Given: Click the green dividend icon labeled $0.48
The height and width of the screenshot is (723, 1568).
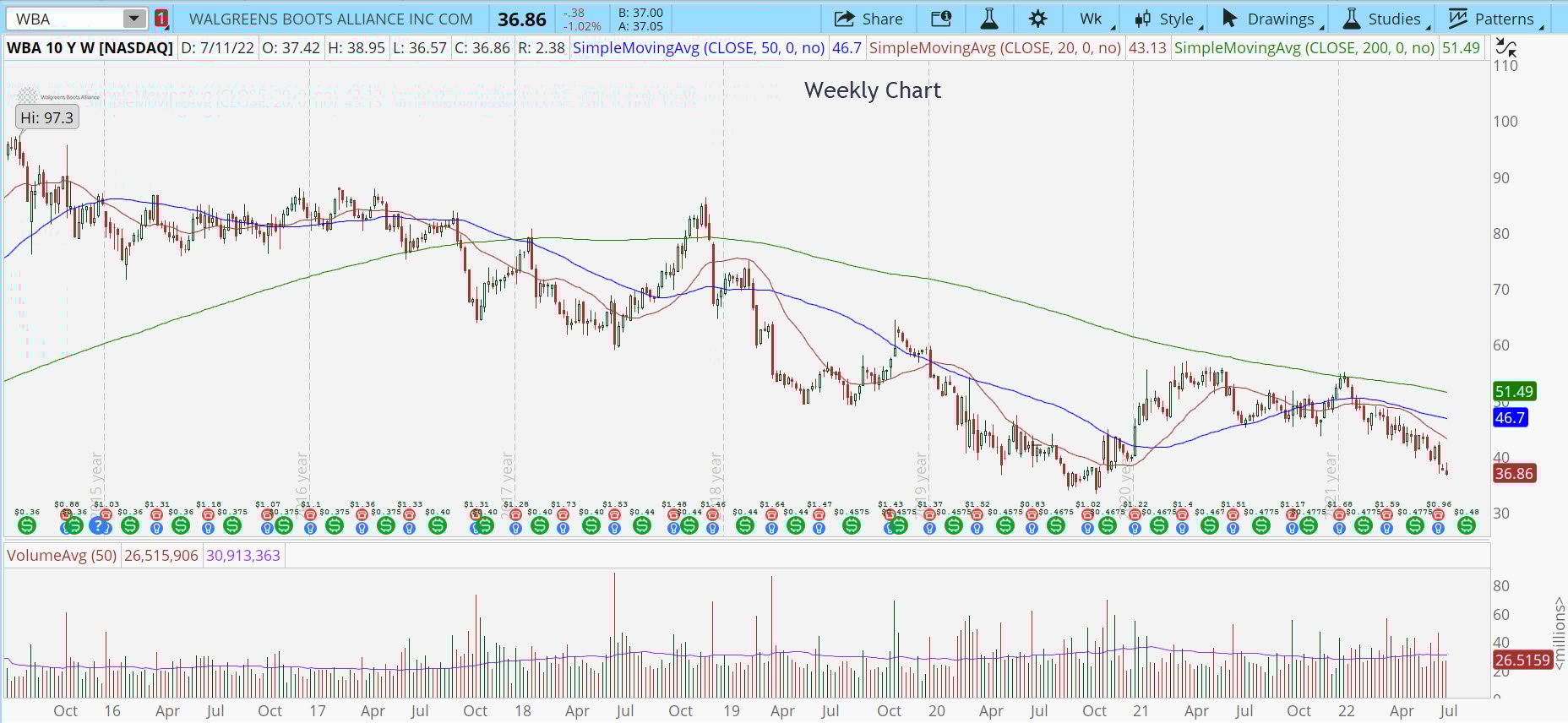Looking at the screenshot, I should pyautogui.click(x=1467, y=525).
